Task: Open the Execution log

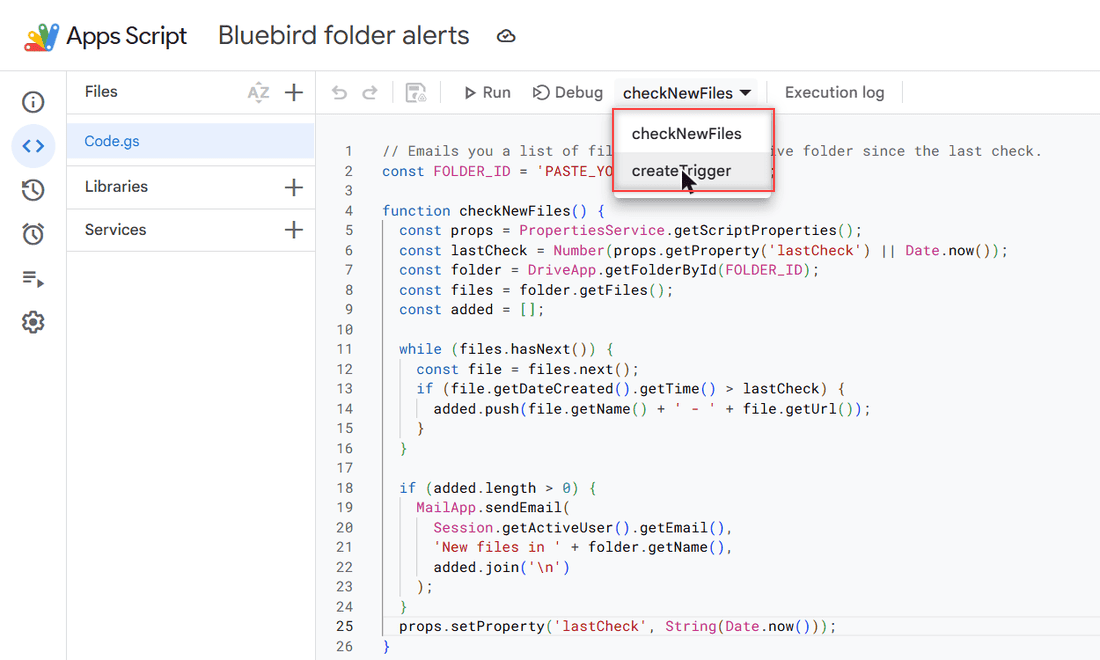Action: pos(834,93)
